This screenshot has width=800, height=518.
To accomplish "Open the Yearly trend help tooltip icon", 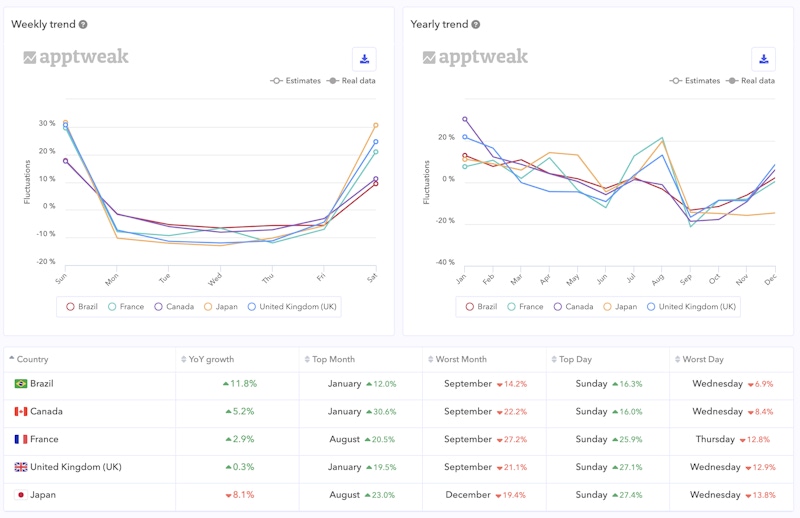I will click(x=476, y=24).
